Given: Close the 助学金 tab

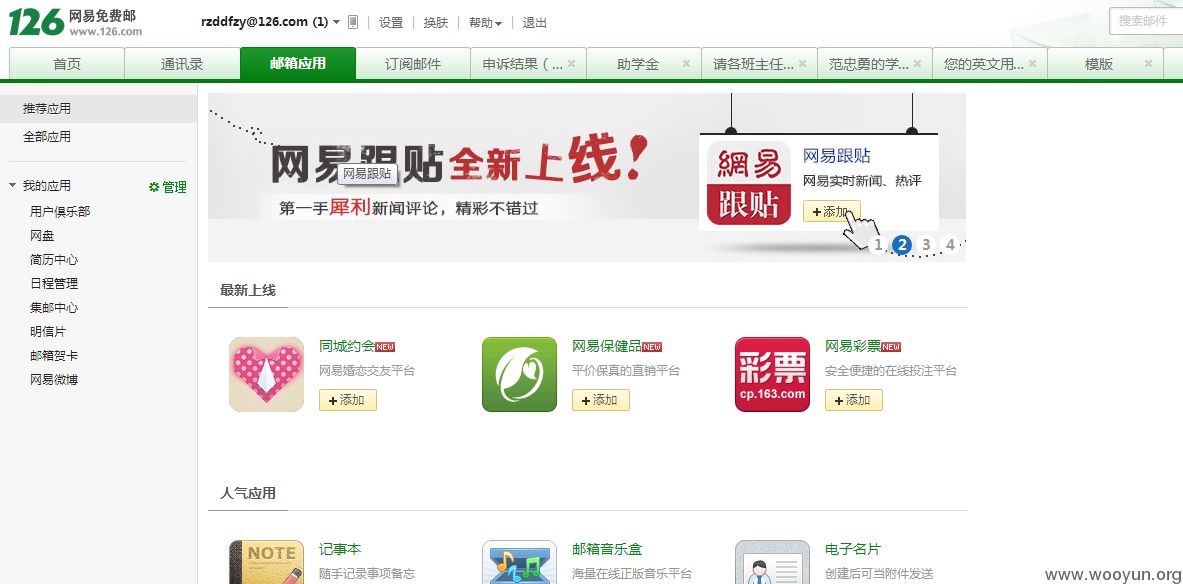Looking at the screenshot, I should (x=686, y=63).
